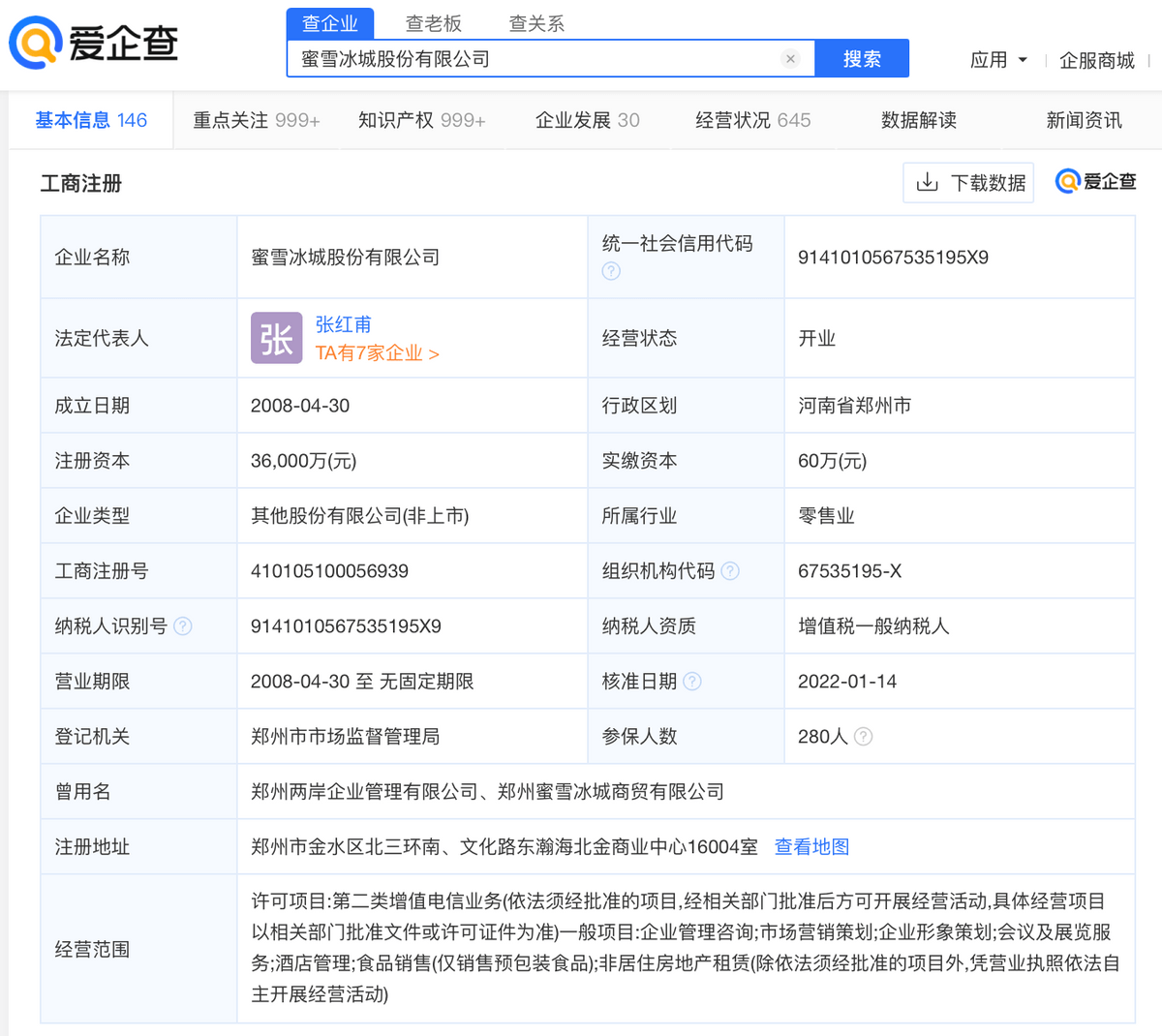Image resolution: width=1162 pixels, height=1036 pixels.
Task: Click the help icon next to 组织机构代码
Action: [x=730, y=571]
